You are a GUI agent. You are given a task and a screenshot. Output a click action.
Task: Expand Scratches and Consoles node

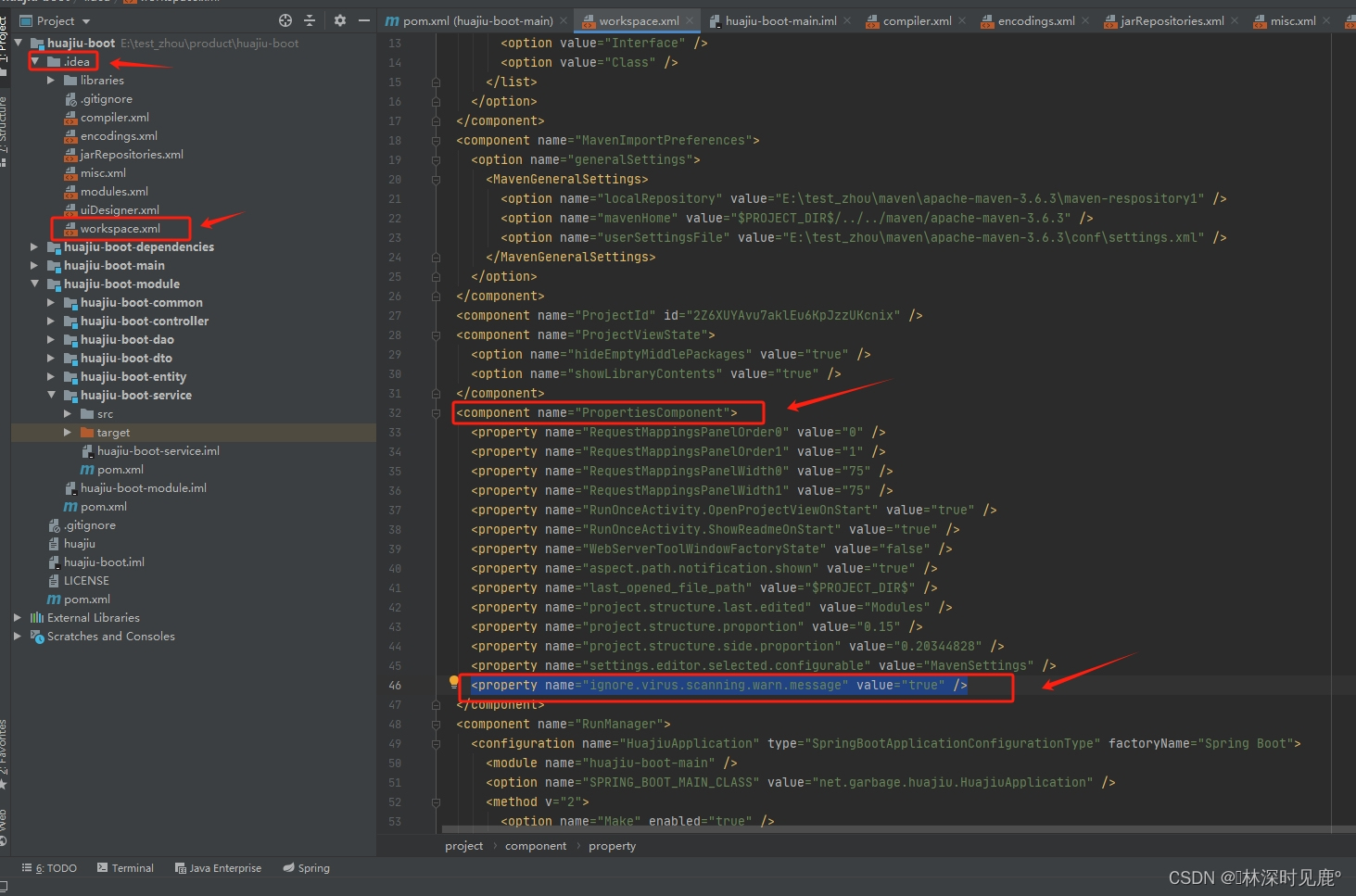coord(18,637)
